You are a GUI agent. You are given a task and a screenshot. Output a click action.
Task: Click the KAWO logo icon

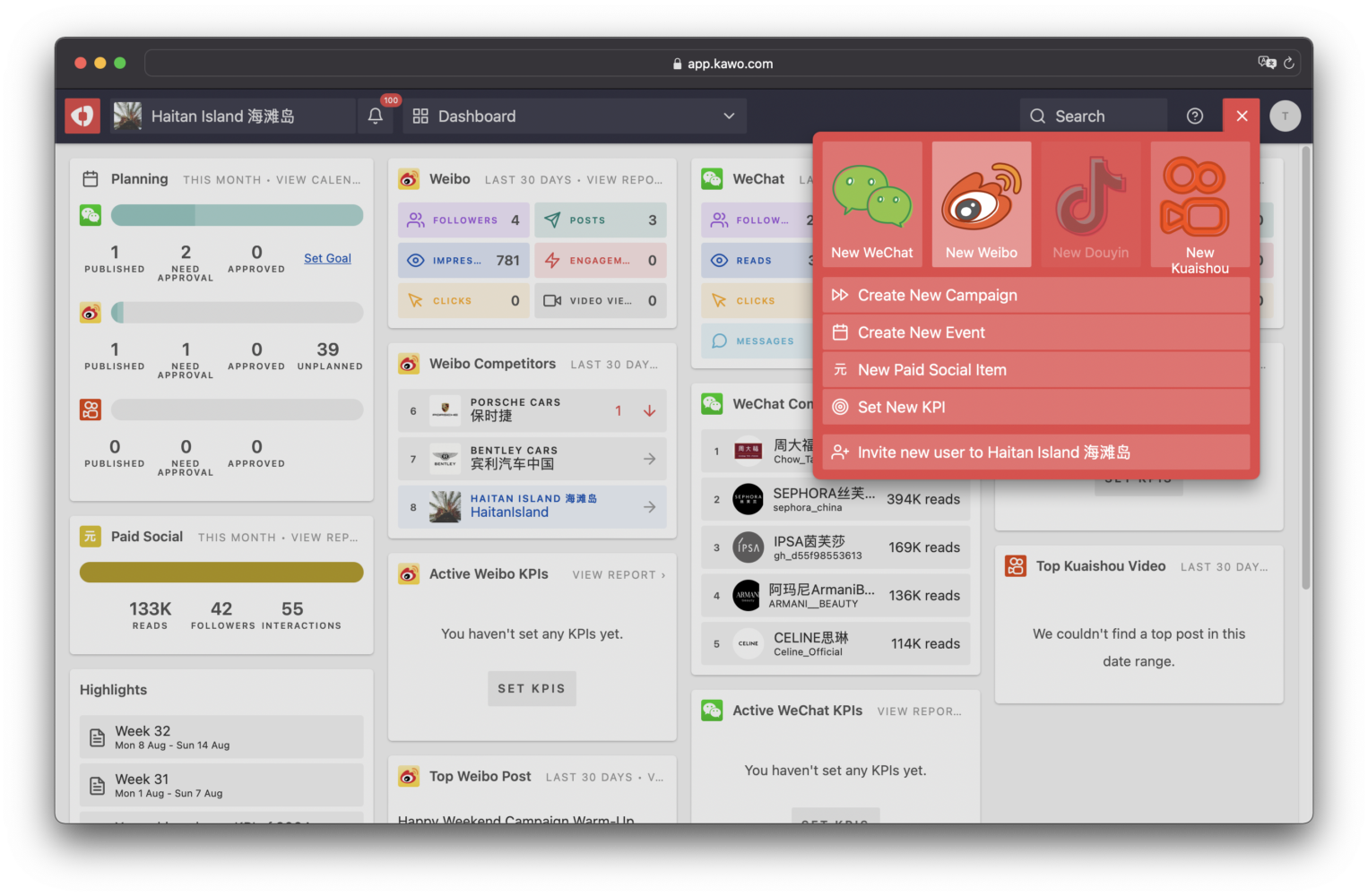click(82, 116)
